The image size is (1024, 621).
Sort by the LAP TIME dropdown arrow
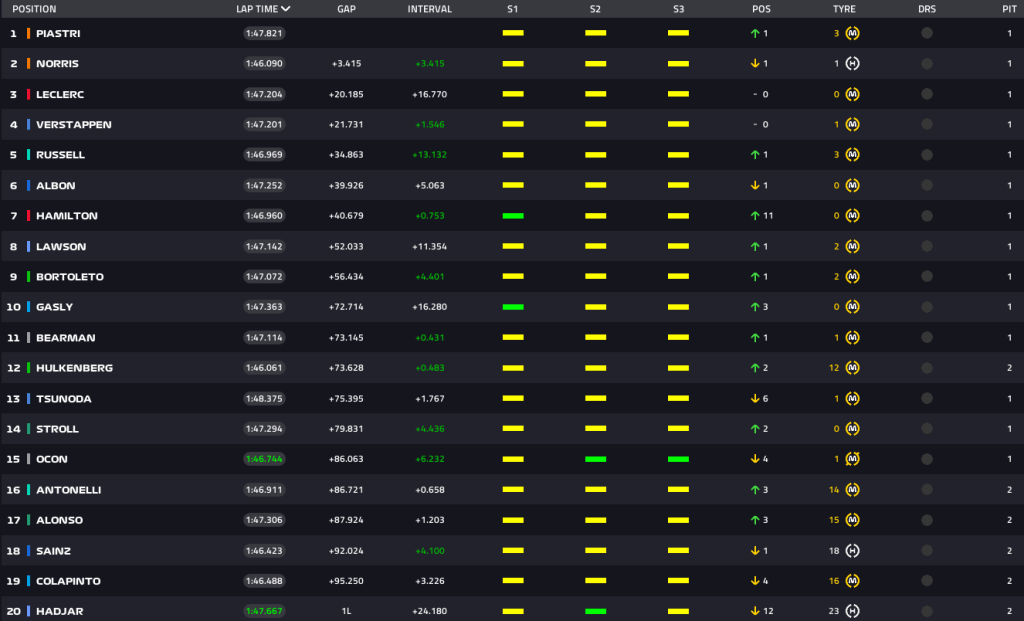tap(286, 9)
